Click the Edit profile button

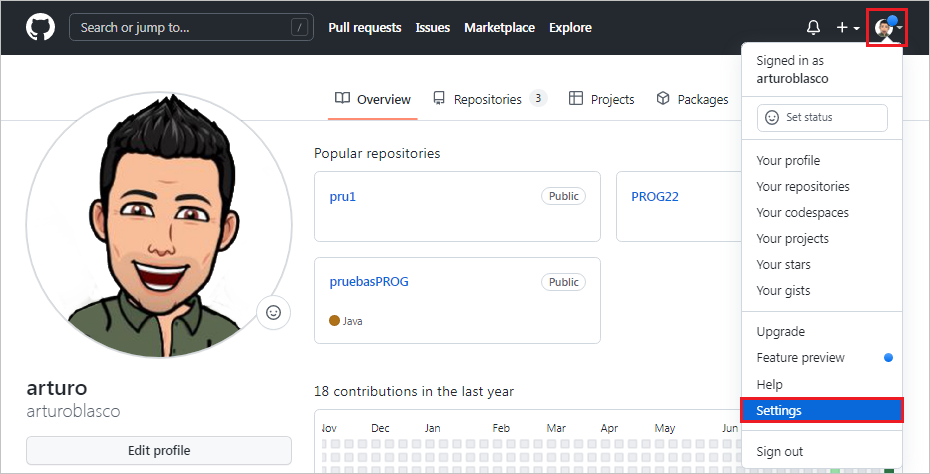pyautogui.click(x=159, y=451)
